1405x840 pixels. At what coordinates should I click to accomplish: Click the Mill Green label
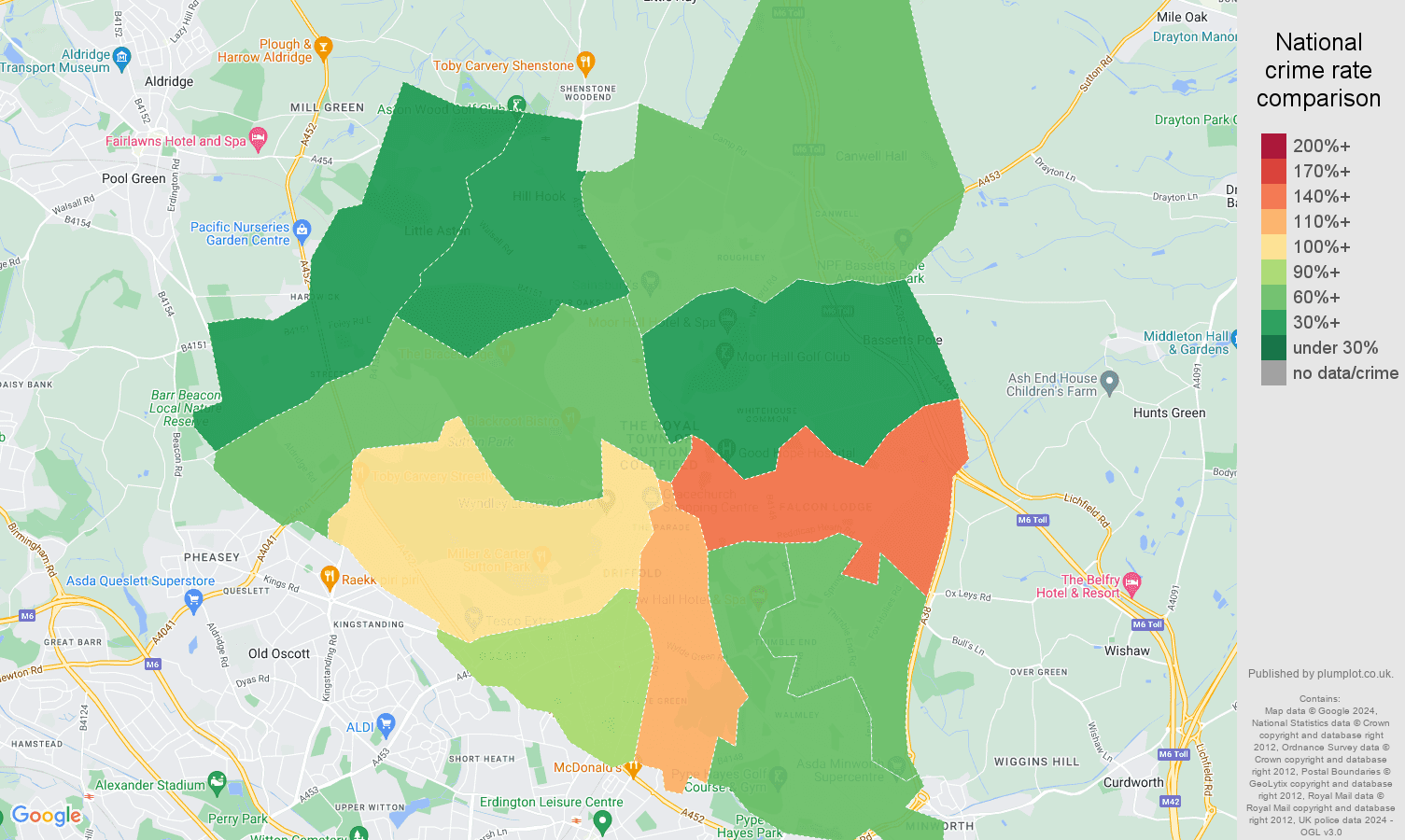(x=327, y=107)
